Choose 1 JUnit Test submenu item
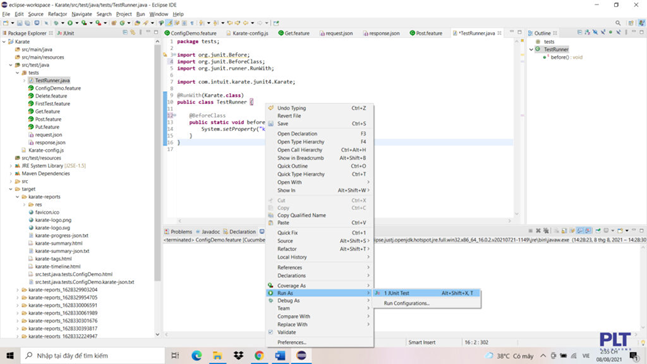 coord(426,293)
